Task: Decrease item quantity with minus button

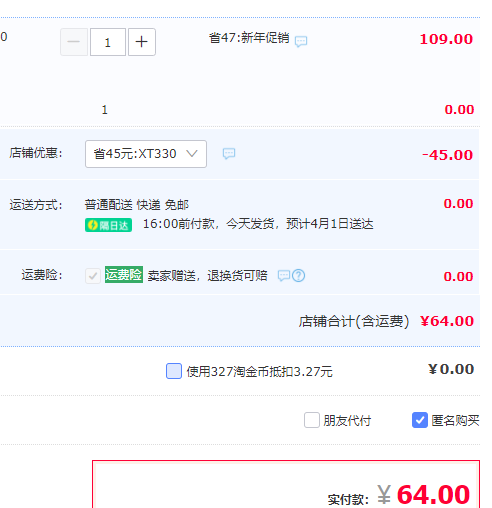Action: click(74, 42)
